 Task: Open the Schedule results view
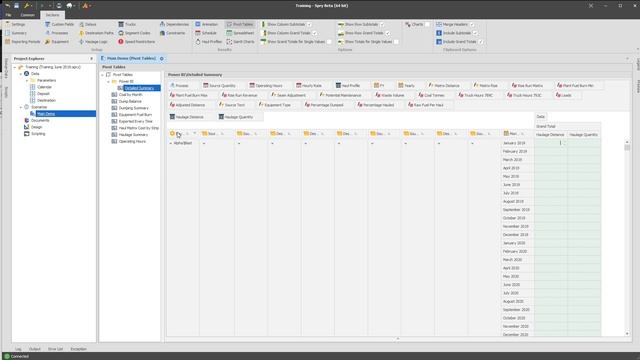point(206,33)
